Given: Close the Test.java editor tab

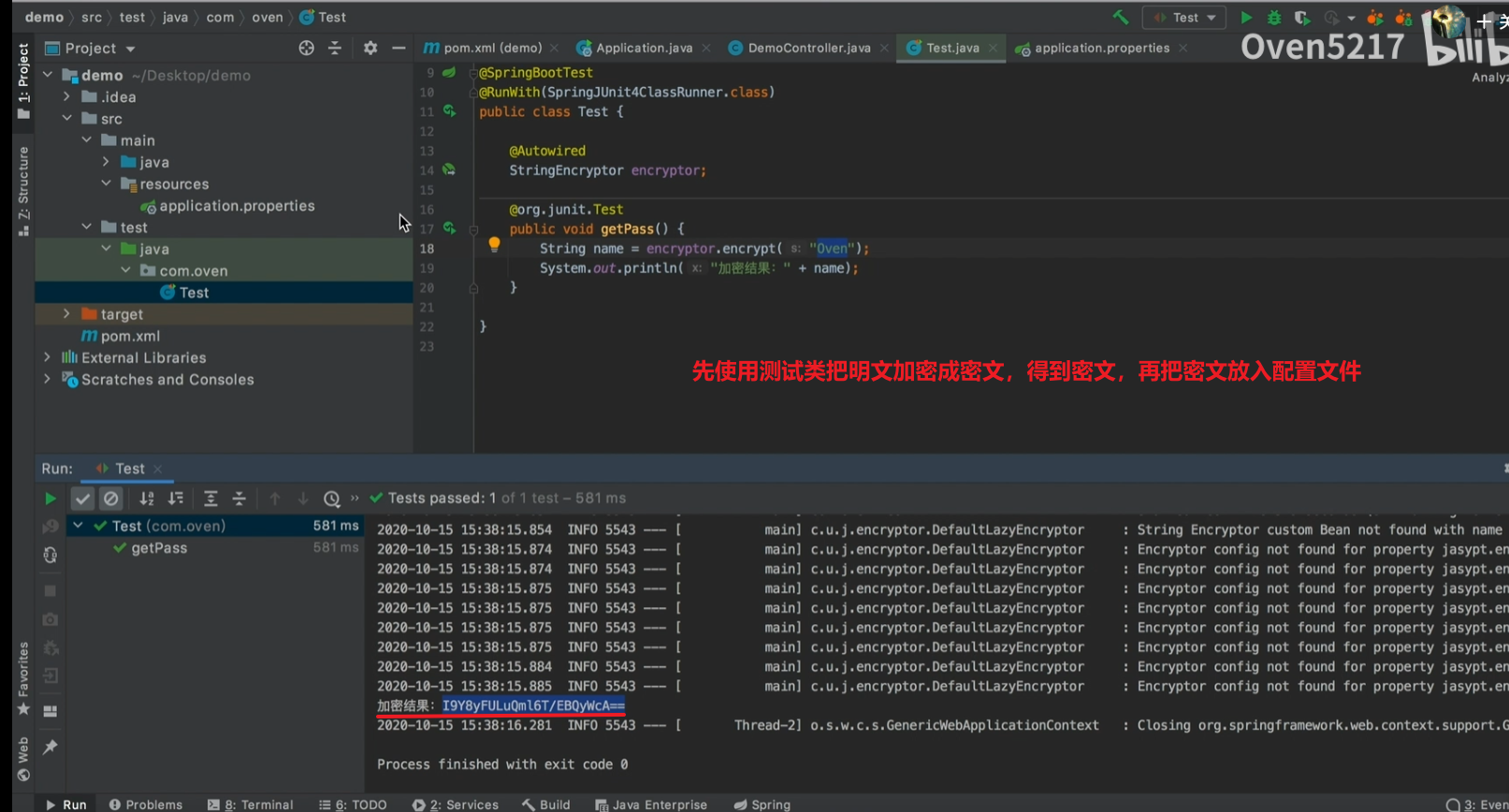Looking at the screenshot, I should click(993, 48).
